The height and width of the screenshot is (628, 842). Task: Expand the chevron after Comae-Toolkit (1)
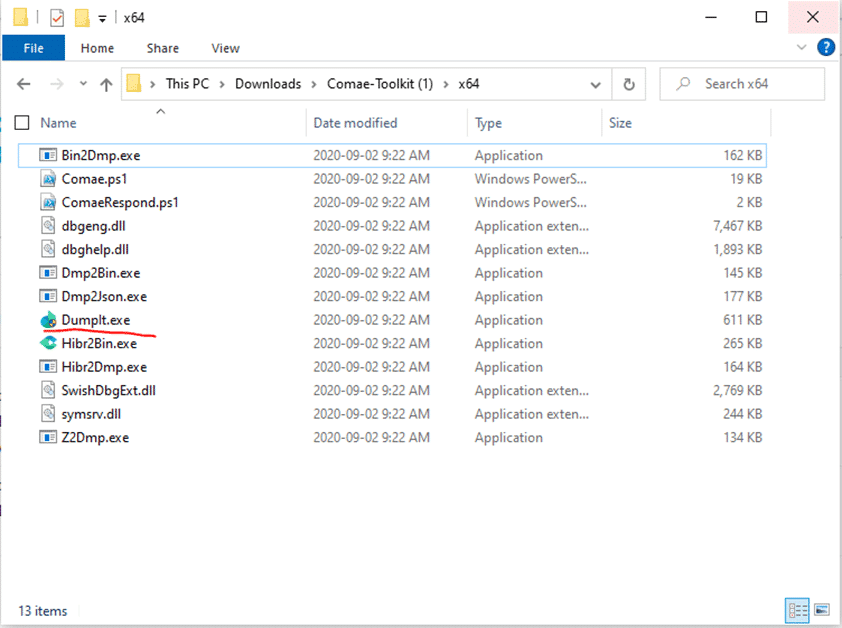point(446,84)
